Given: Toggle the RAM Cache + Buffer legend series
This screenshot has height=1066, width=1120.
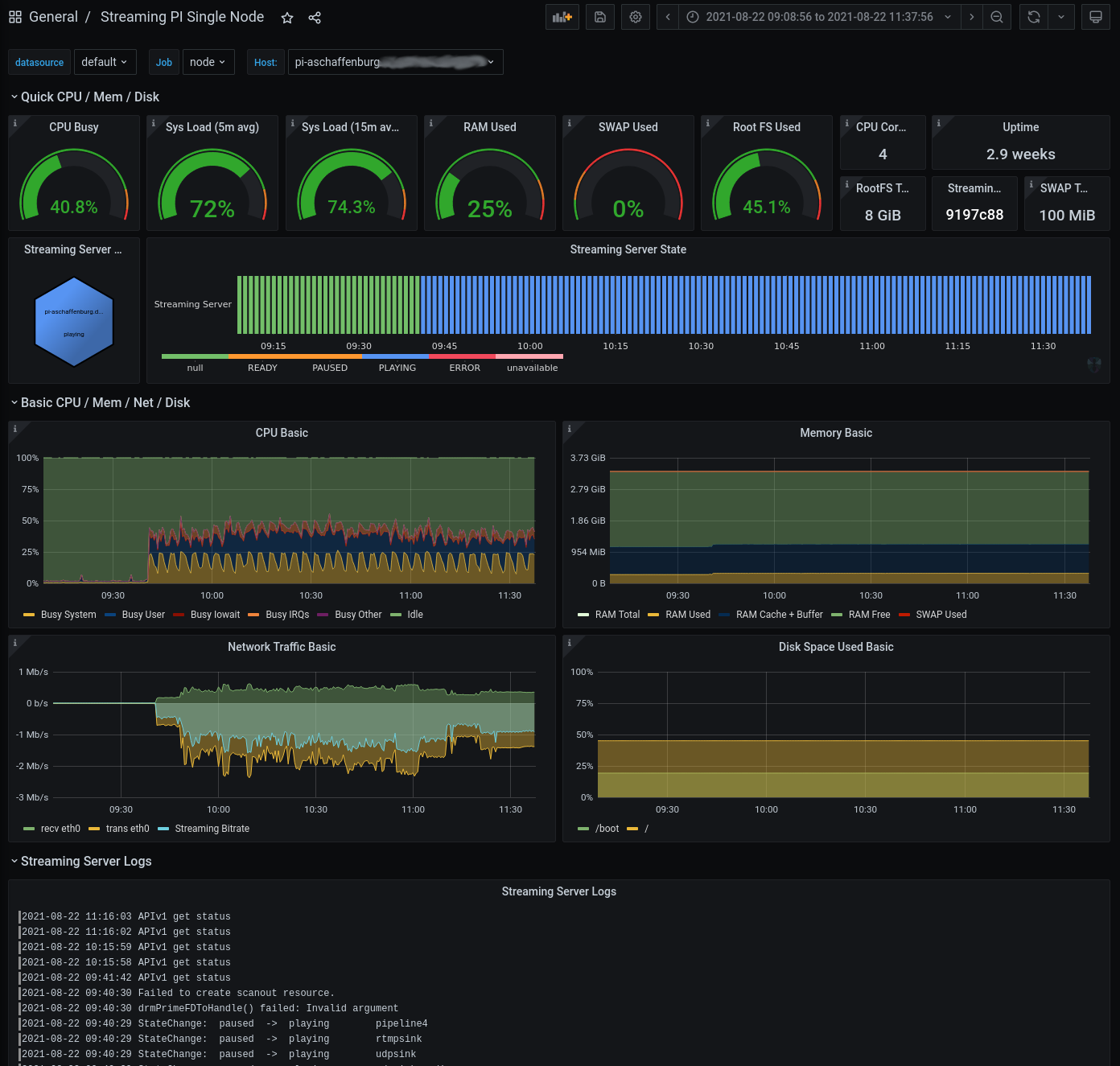Looking at the screenshot, I should 779,615.
